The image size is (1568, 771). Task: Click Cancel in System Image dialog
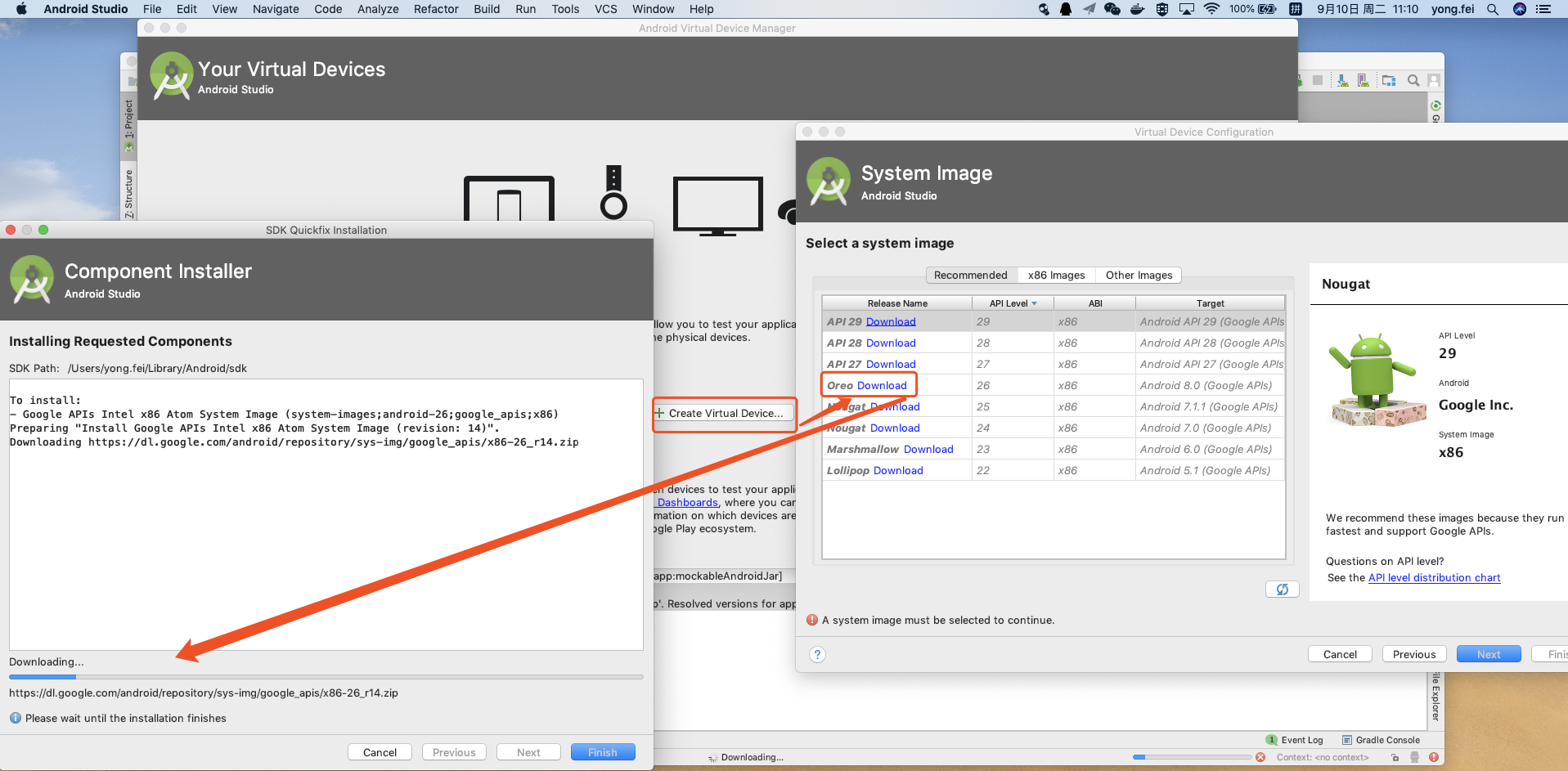click(1340, 654)
